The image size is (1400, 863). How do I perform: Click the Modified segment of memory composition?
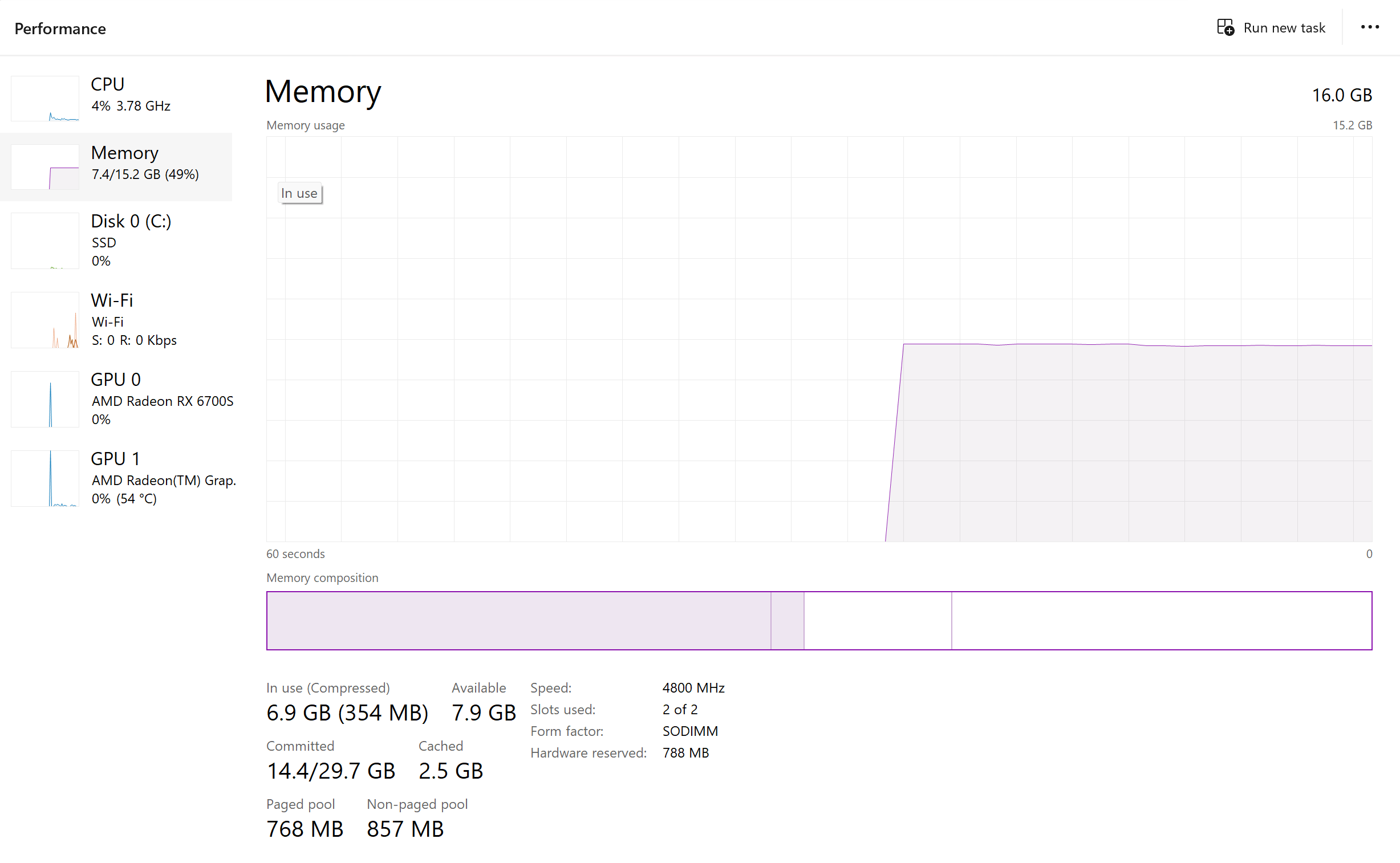click(x=788, y=621)
